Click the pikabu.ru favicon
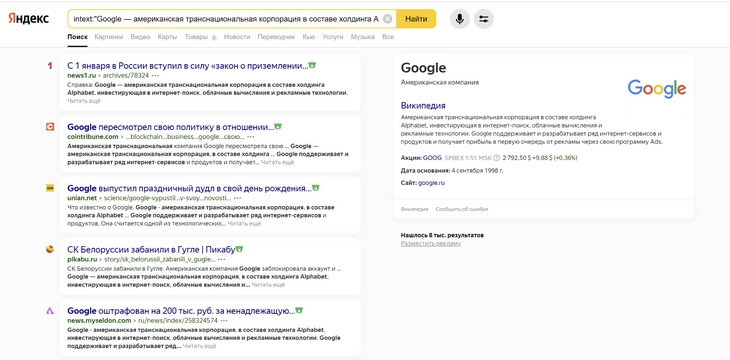Viewport: 730px width, 360px height. click(50, 250)
